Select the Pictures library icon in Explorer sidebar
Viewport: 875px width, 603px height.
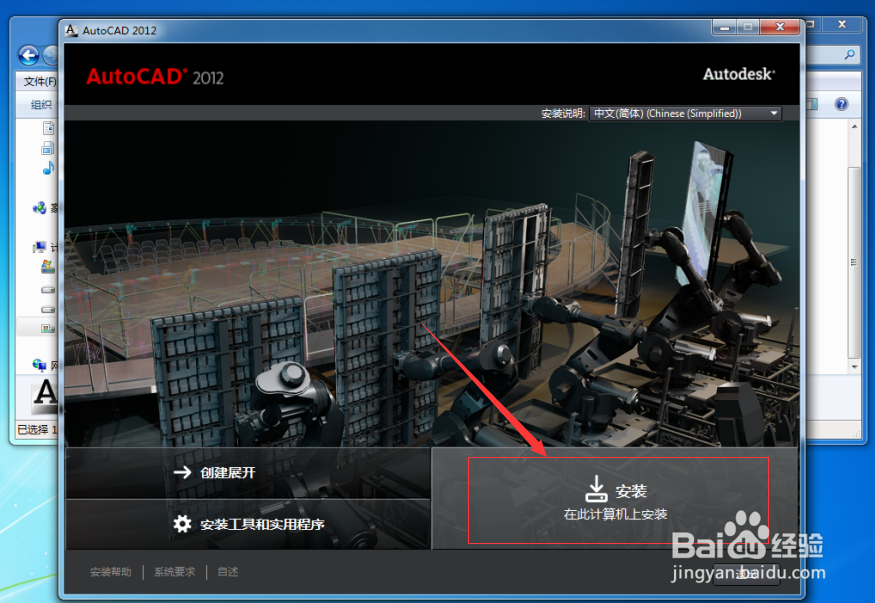tap(48, 148)
